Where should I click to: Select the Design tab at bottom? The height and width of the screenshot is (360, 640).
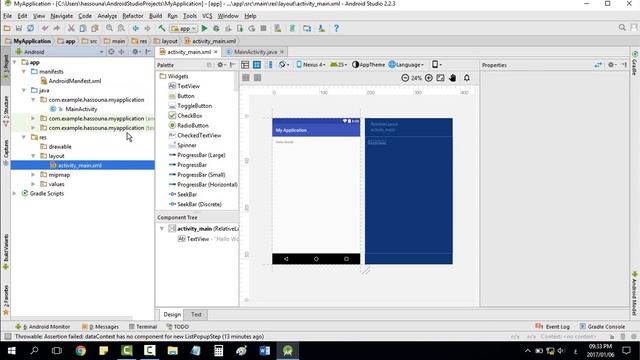tap(172, 314)
